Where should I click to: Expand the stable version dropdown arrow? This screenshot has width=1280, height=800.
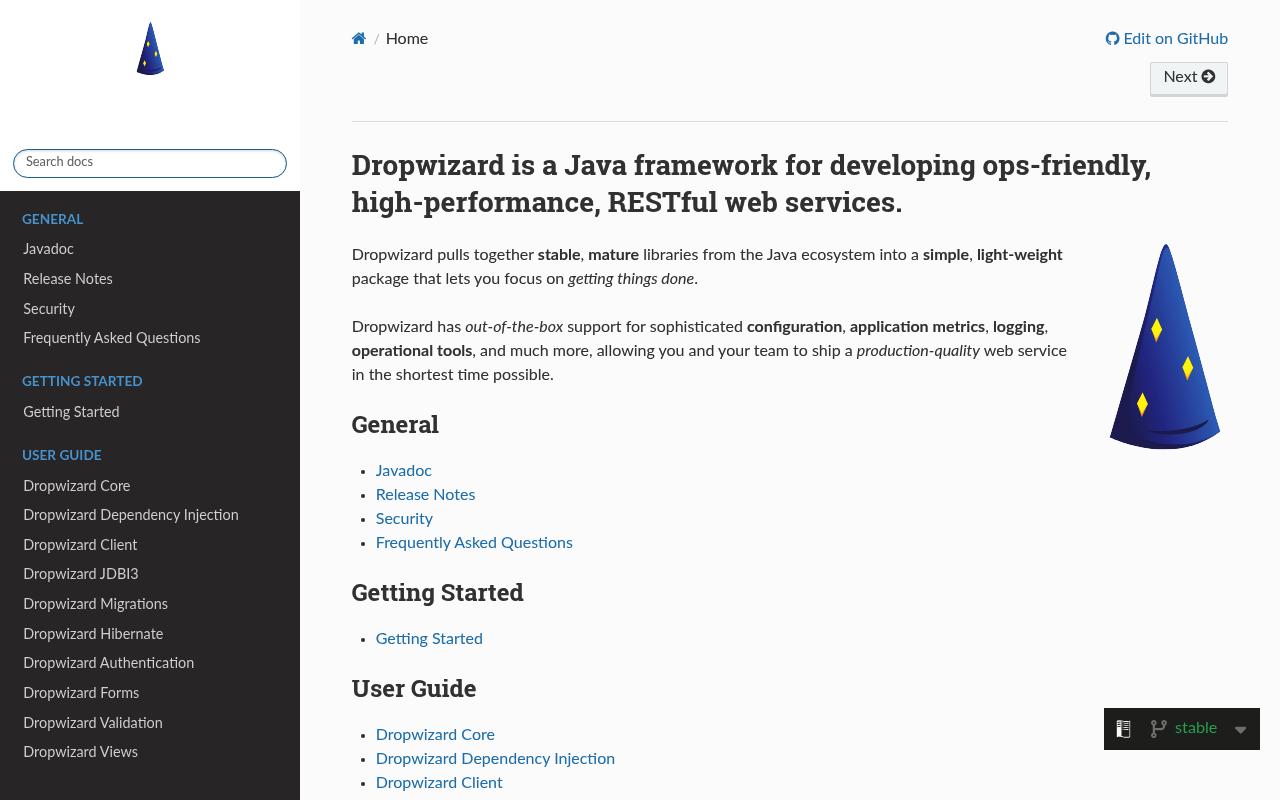click(1240, 730)
